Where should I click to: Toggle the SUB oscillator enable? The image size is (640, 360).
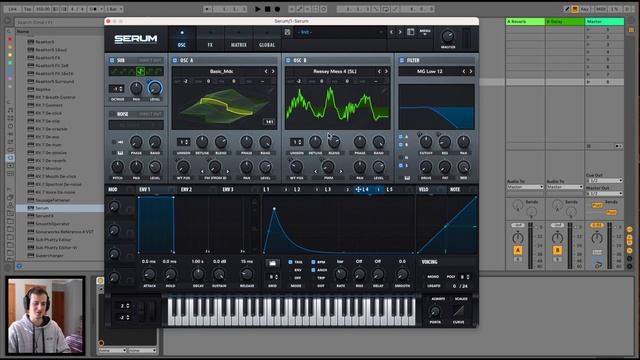tap(112, 60)
